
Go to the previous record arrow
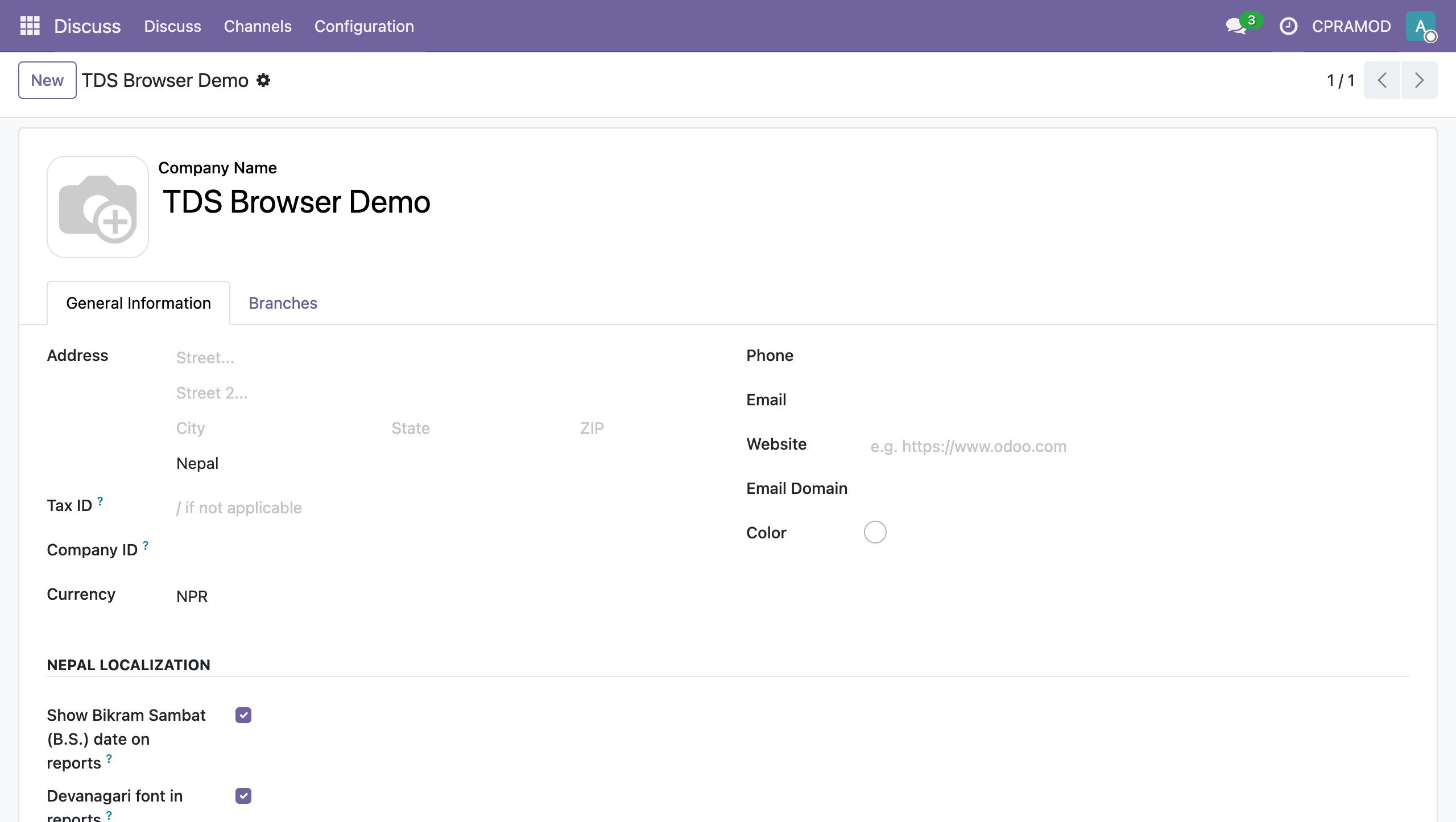(1382, 80)
